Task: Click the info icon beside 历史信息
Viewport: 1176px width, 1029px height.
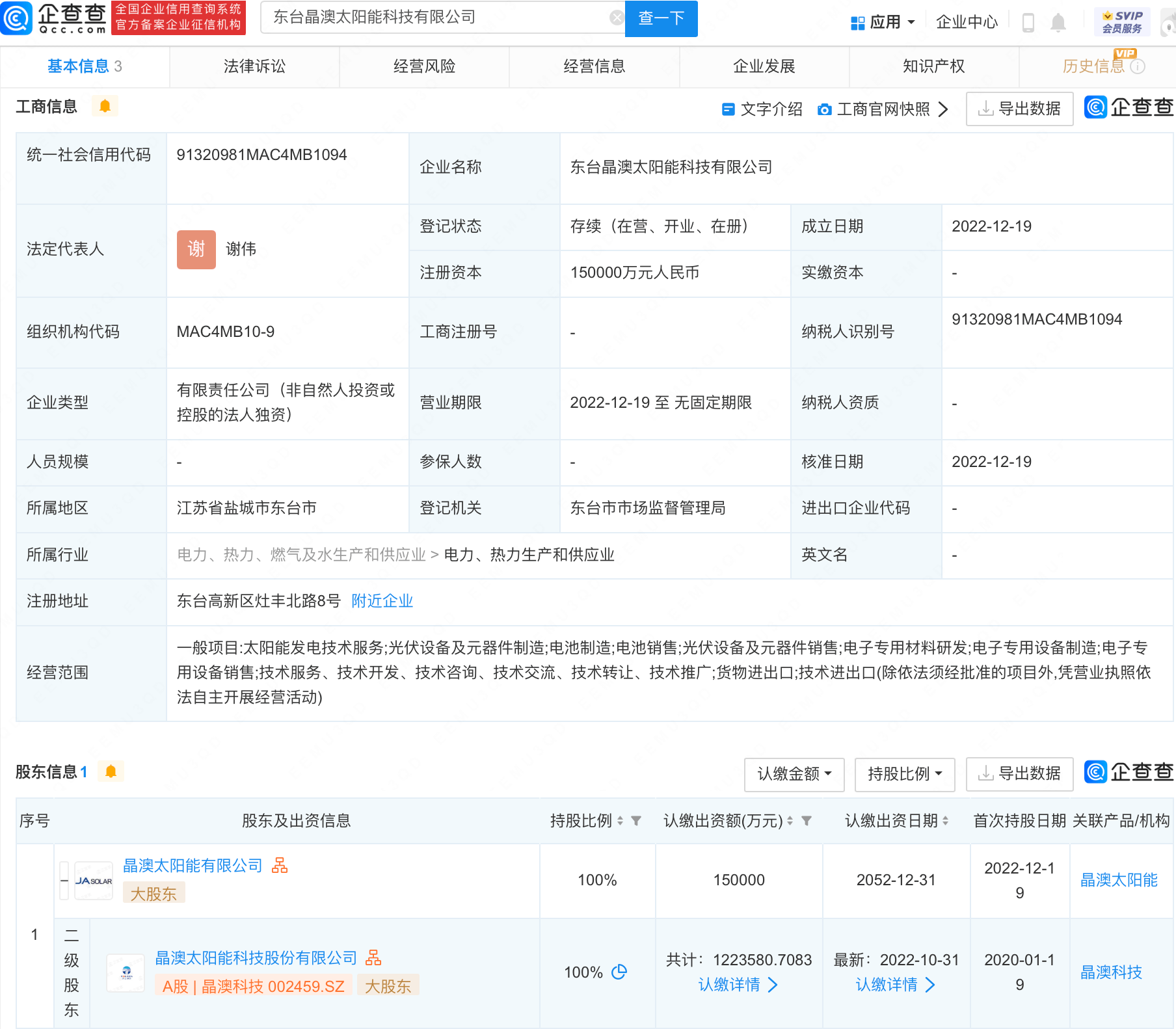Action: (1138, 66)
